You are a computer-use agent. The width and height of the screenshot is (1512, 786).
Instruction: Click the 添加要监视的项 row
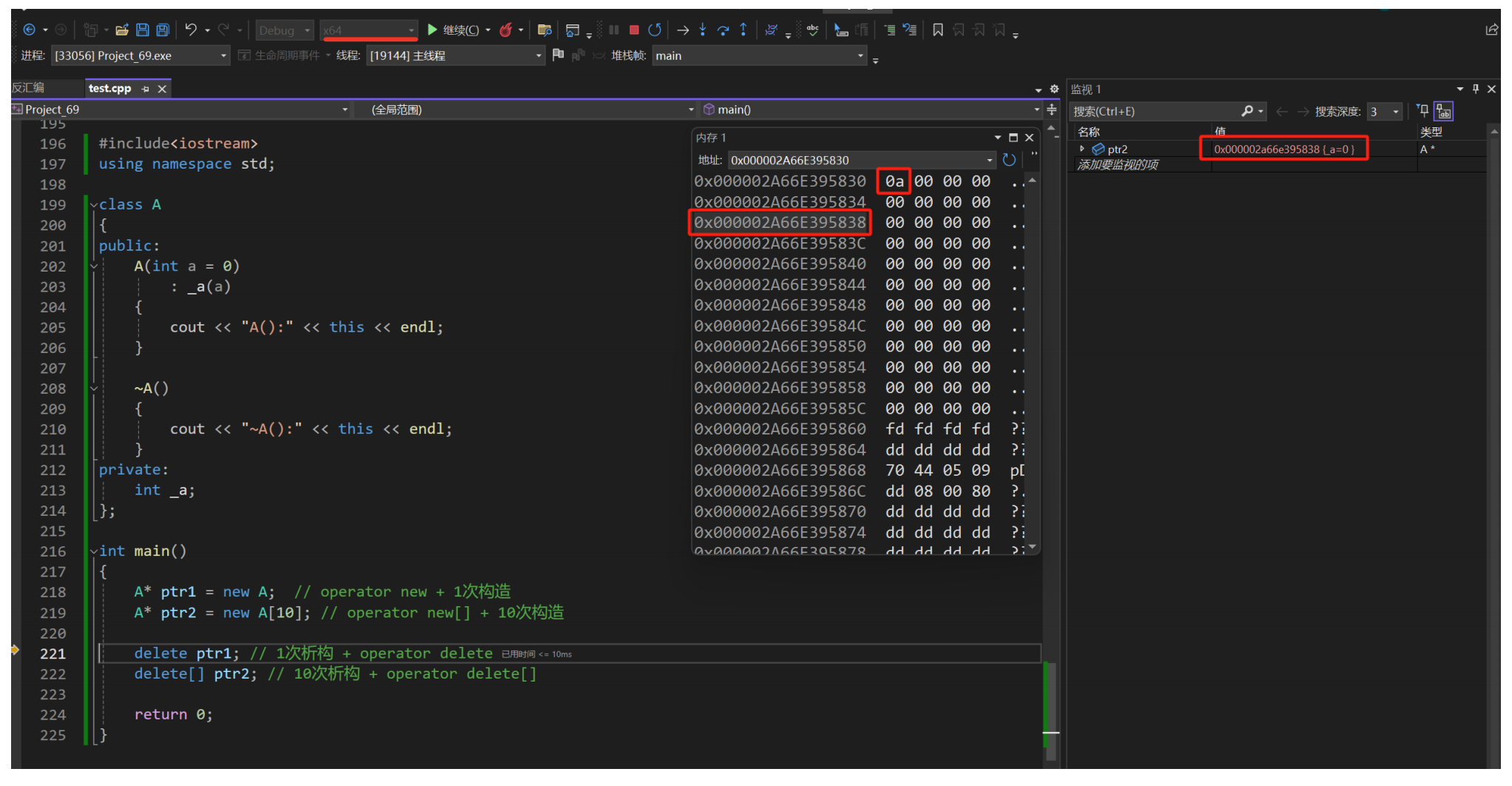[1117, 164]
